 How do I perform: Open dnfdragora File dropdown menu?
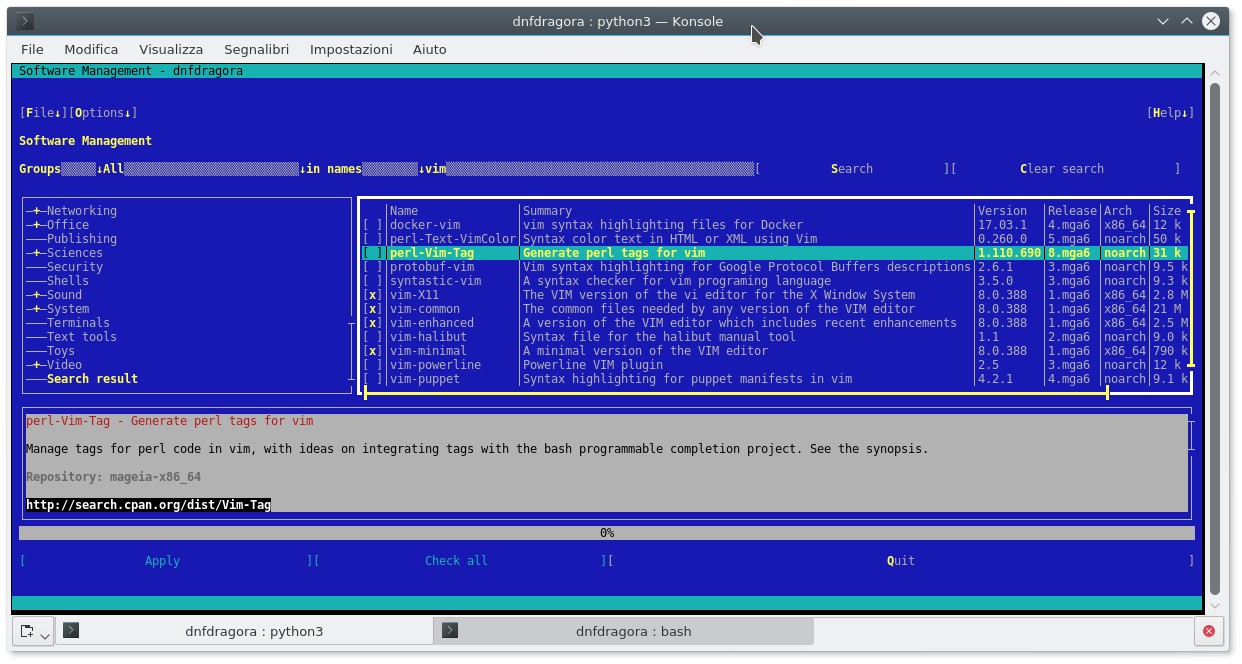pos(44,113)
